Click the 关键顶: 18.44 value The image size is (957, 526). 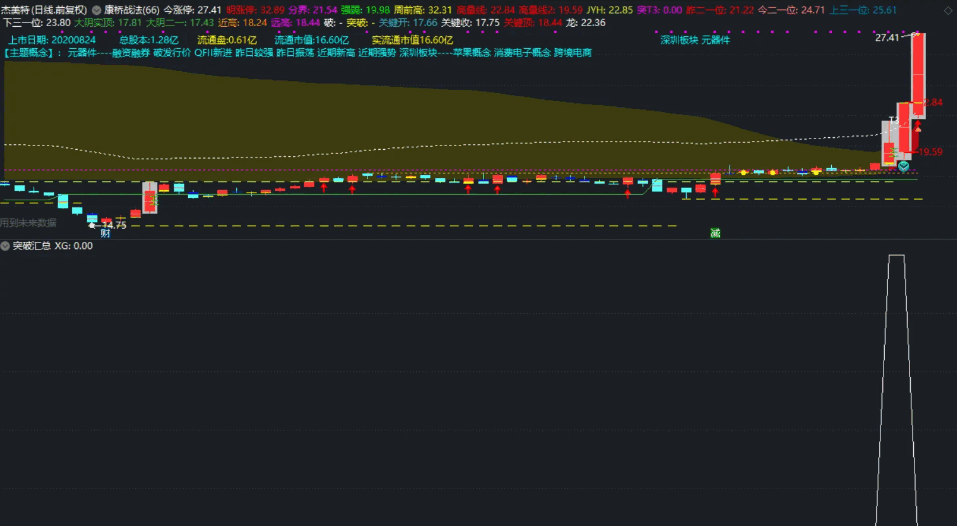click(533, 23)
